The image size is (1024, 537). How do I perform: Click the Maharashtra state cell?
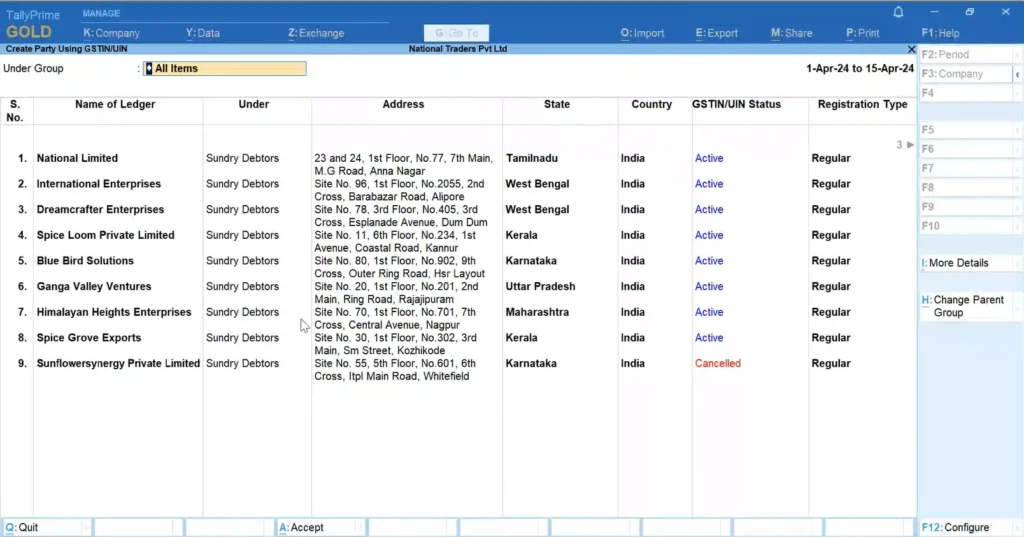[x=537, y=312]
